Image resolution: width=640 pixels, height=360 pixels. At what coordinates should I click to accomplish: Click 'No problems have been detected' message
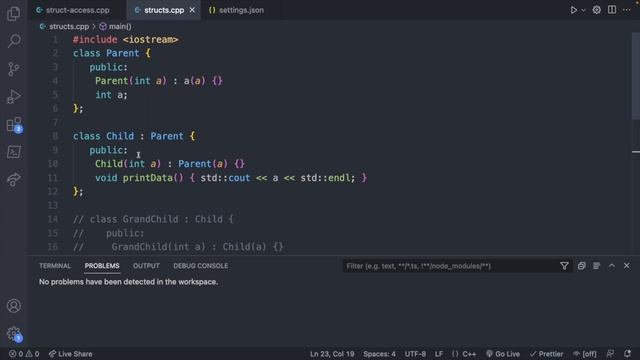pos(129,282)
